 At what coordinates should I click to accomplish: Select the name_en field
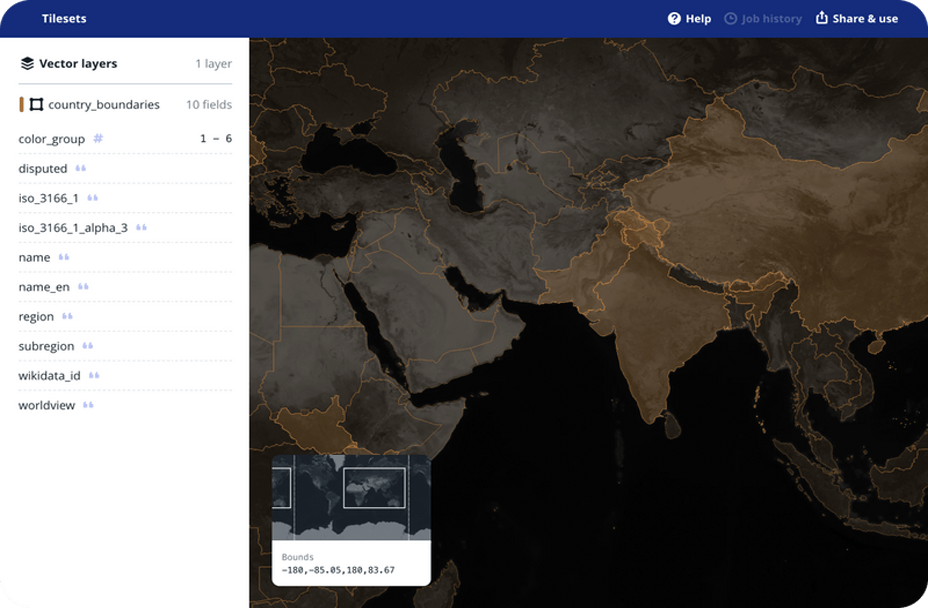[x=44, y=287]
